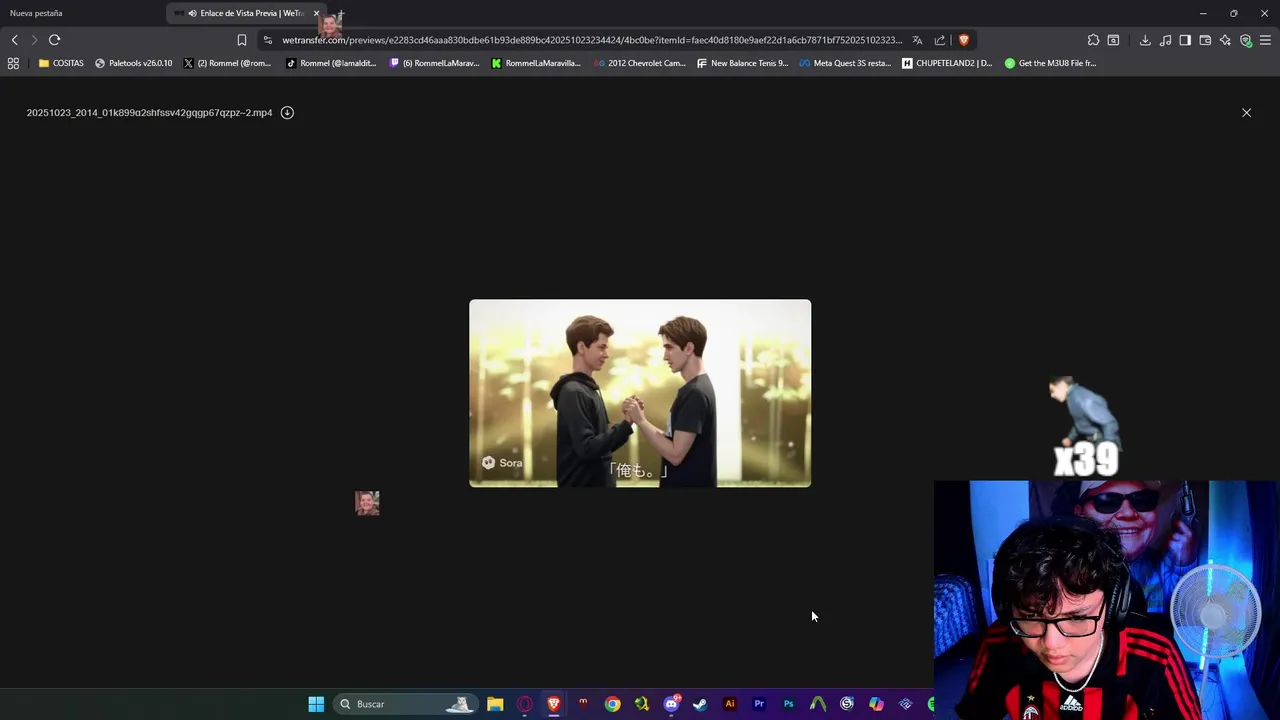Open Steam from the taskbar

tap(700, 704)
